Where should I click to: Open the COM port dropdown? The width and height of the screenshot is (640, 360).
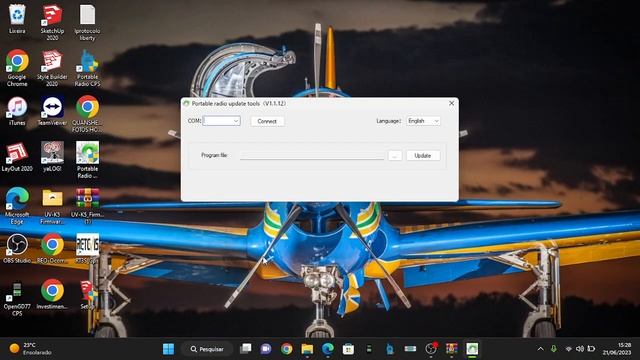pyautogui.click(x=222, y=121)
